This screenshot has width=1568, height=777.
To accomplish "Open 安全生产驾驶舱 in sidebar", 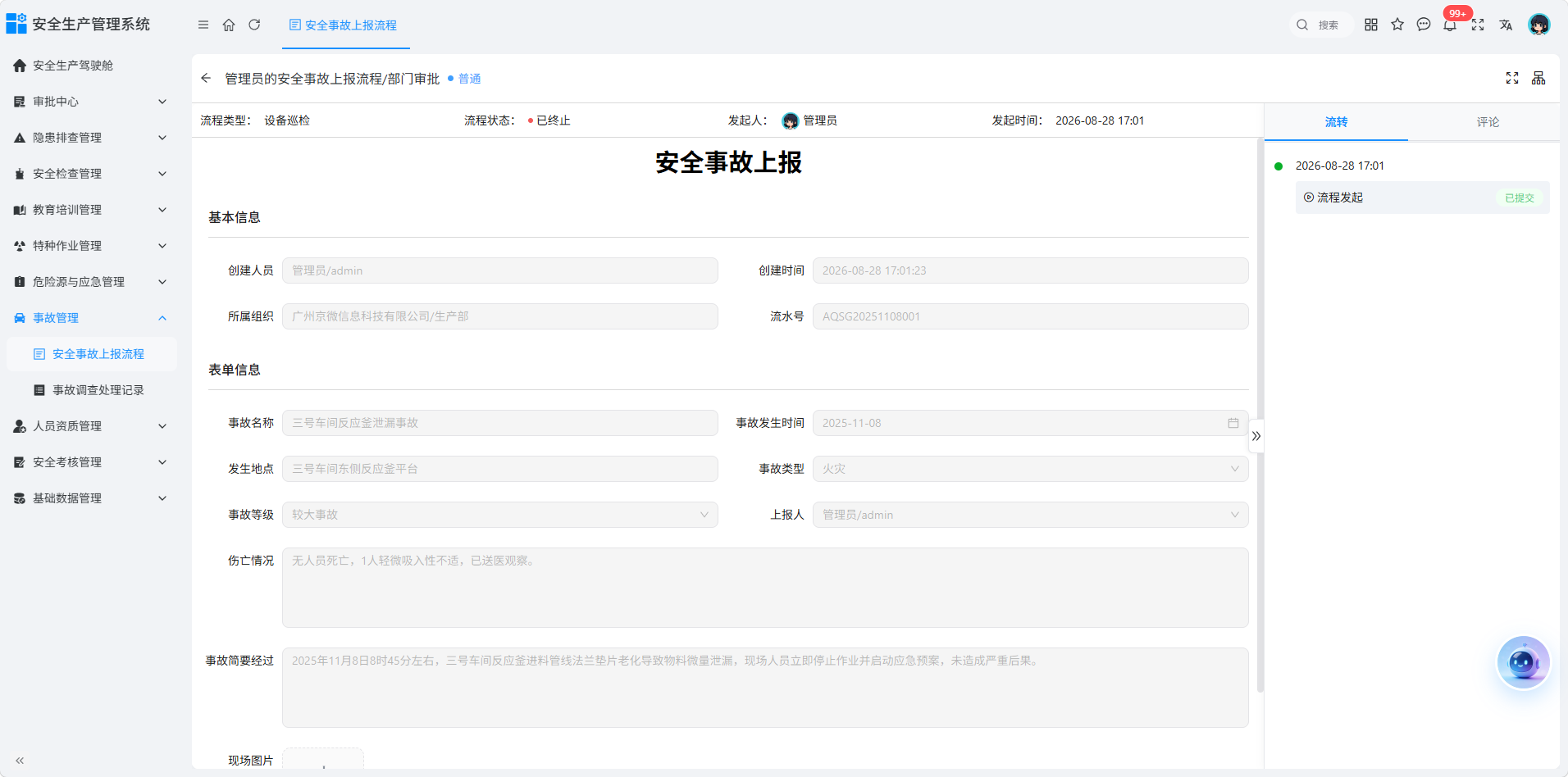I will [91, 66].
